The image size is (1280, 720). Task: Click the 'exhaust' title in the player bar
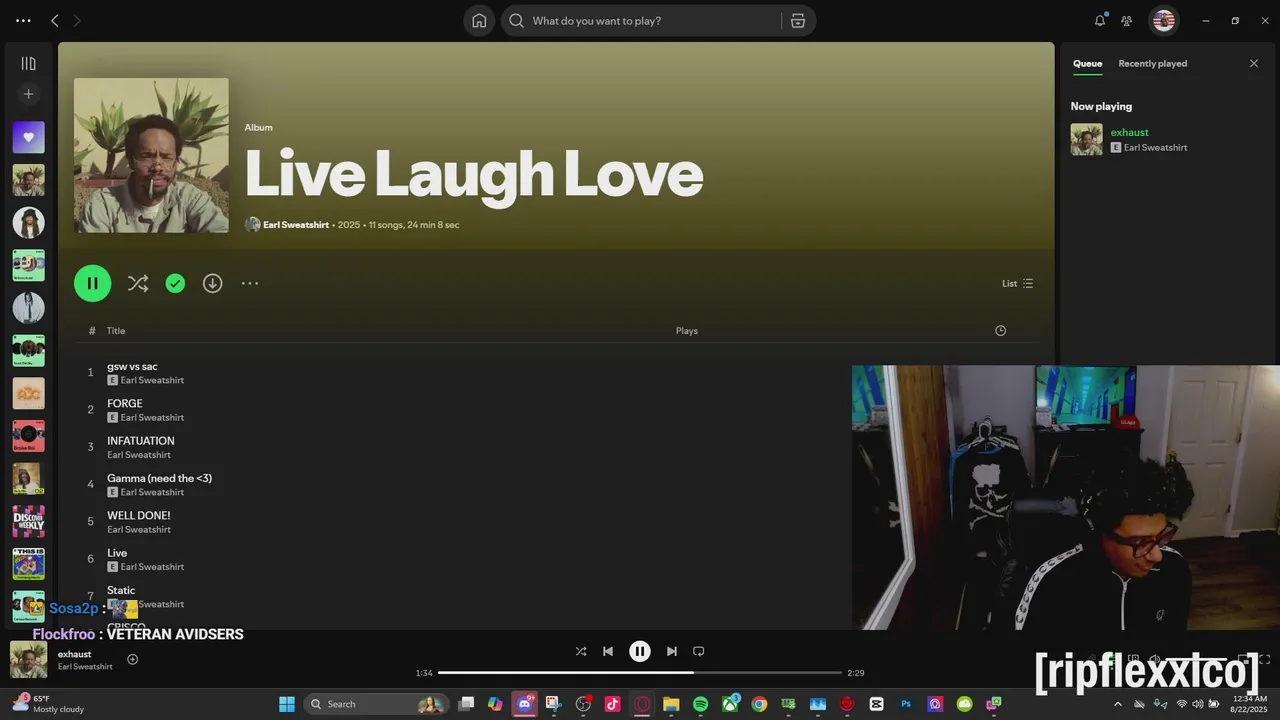(x=74, y=654)
